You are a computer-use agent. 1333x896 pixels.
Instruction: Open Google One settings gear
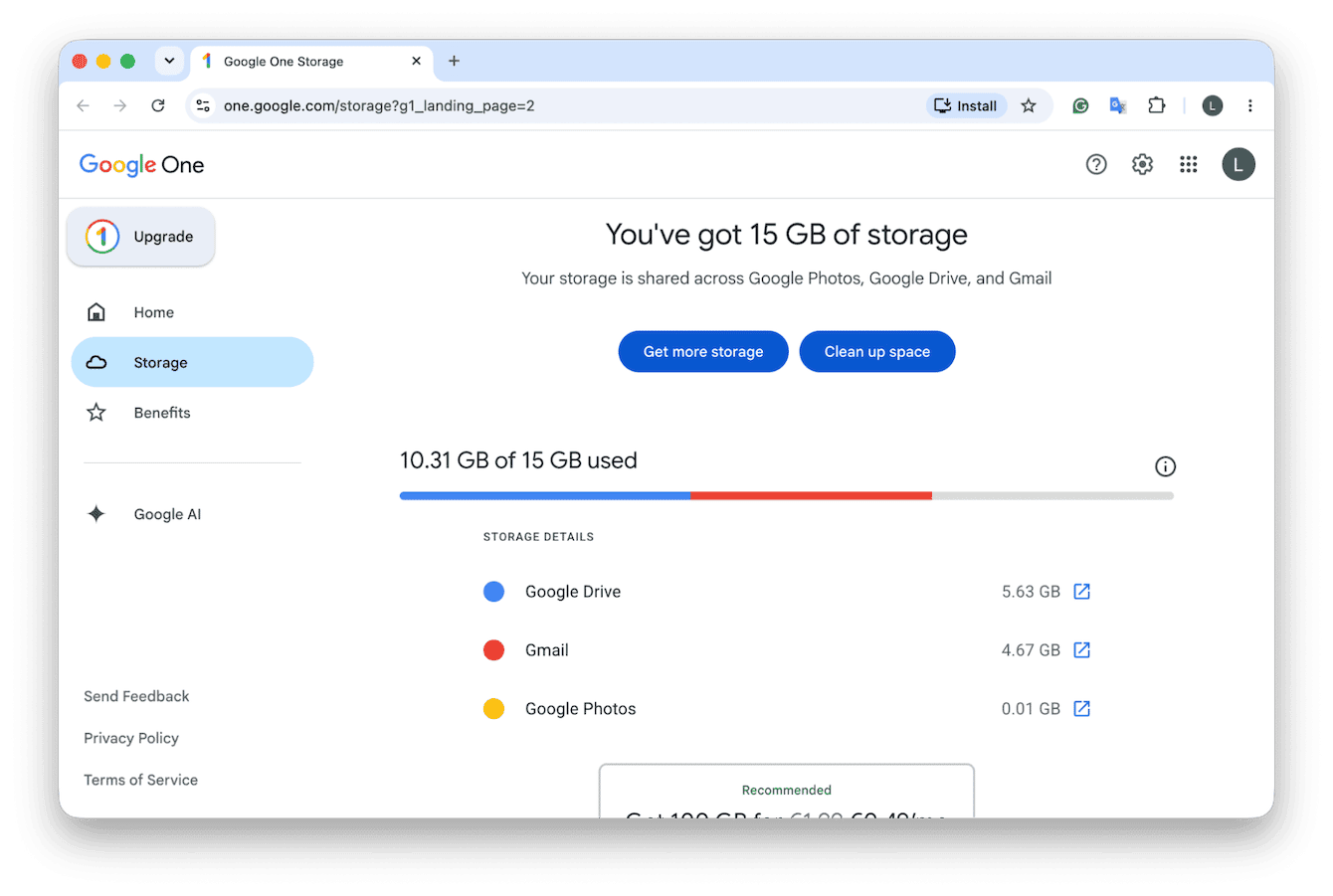1142,164
